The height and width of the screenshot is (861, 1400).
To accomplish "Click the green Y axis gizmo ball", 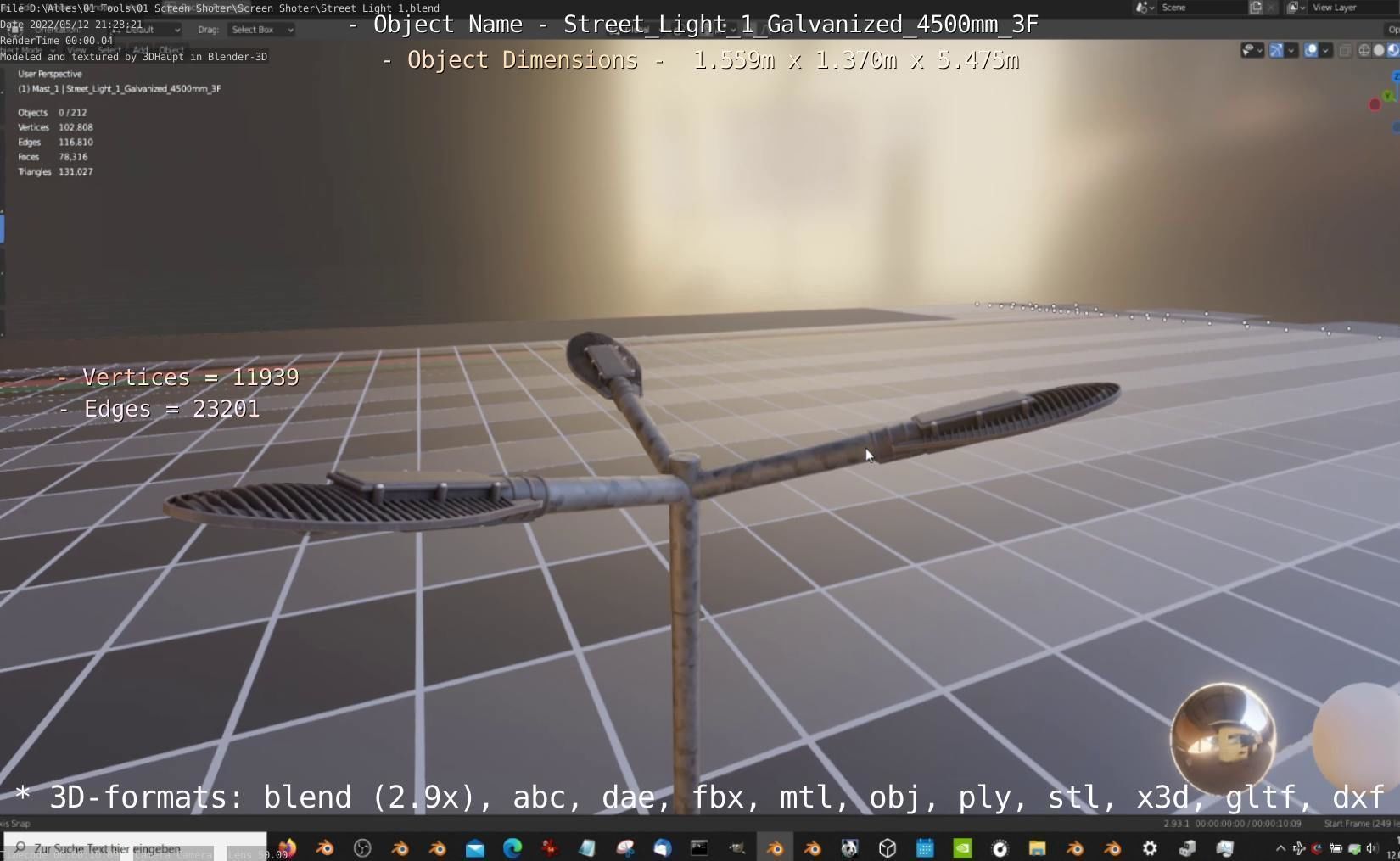I will click(x=1388, y=96).
